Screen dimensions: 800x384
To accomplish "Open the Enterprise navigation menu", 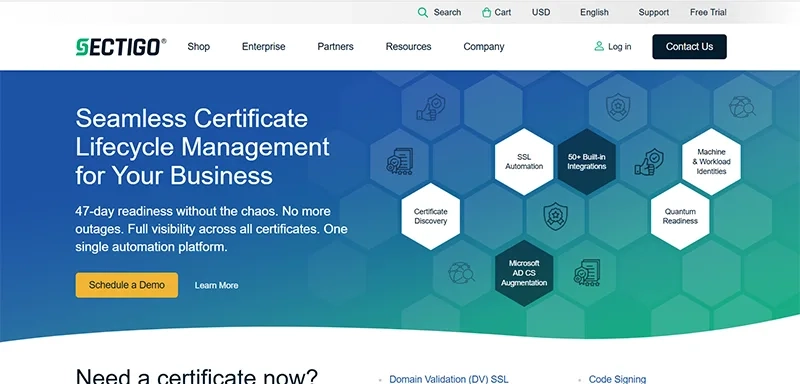I will (x=263, y=46).
